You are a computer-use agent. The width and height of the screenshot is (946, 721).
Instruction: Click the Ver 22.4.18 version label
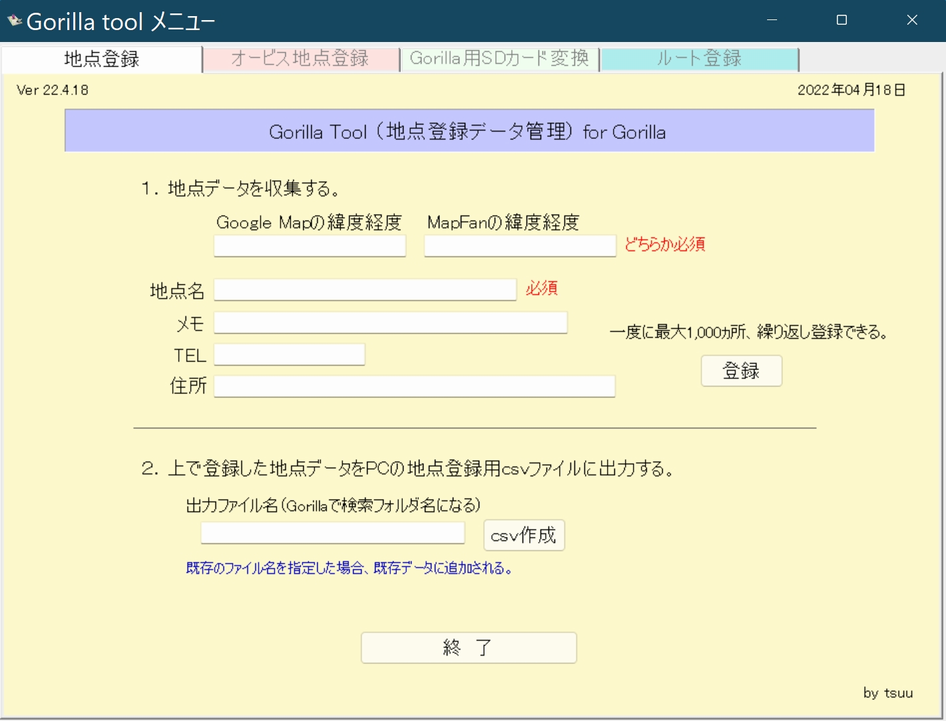[x=53, y=91]
